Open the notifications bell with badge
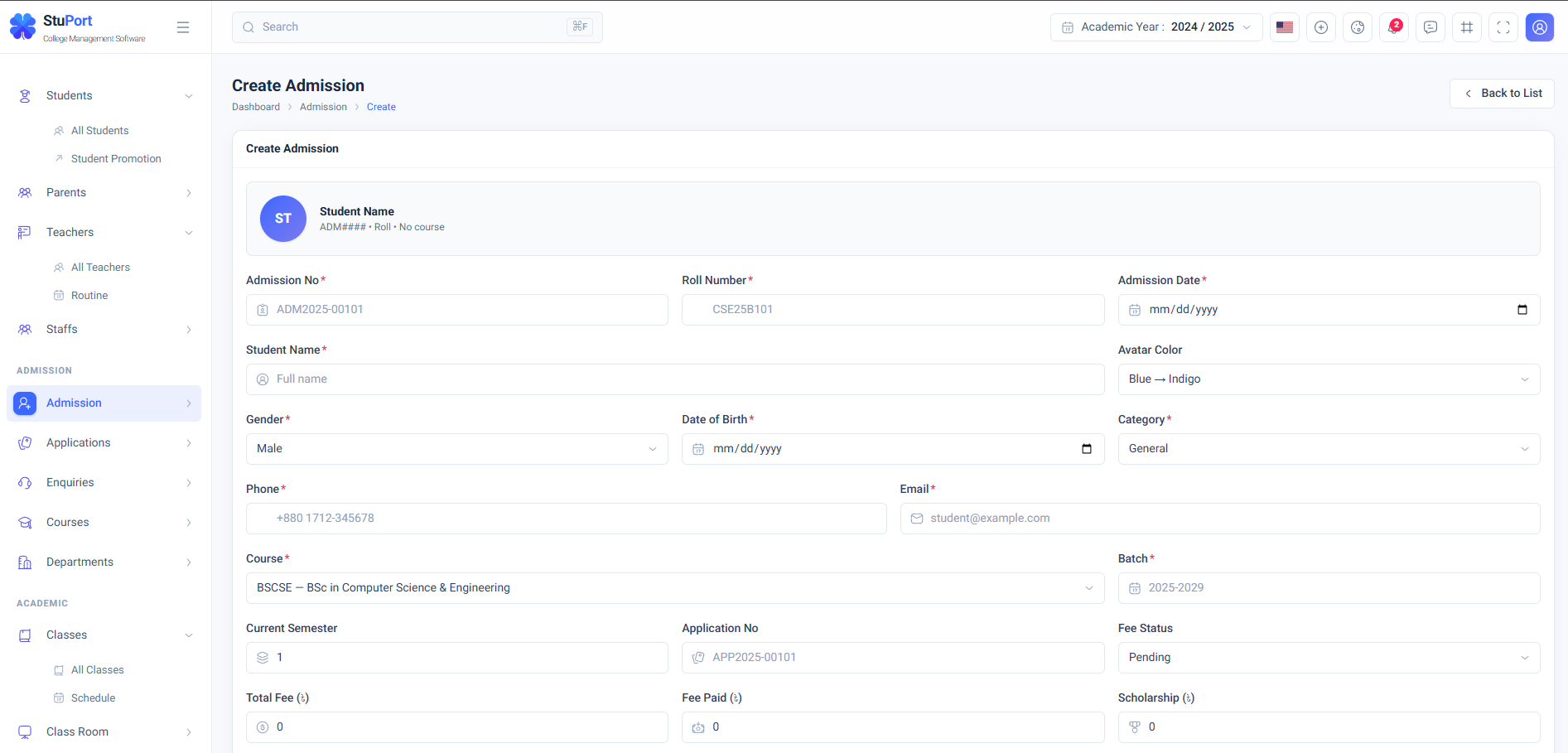Viewport: 1568px width, 753px height. (1394, 27)
